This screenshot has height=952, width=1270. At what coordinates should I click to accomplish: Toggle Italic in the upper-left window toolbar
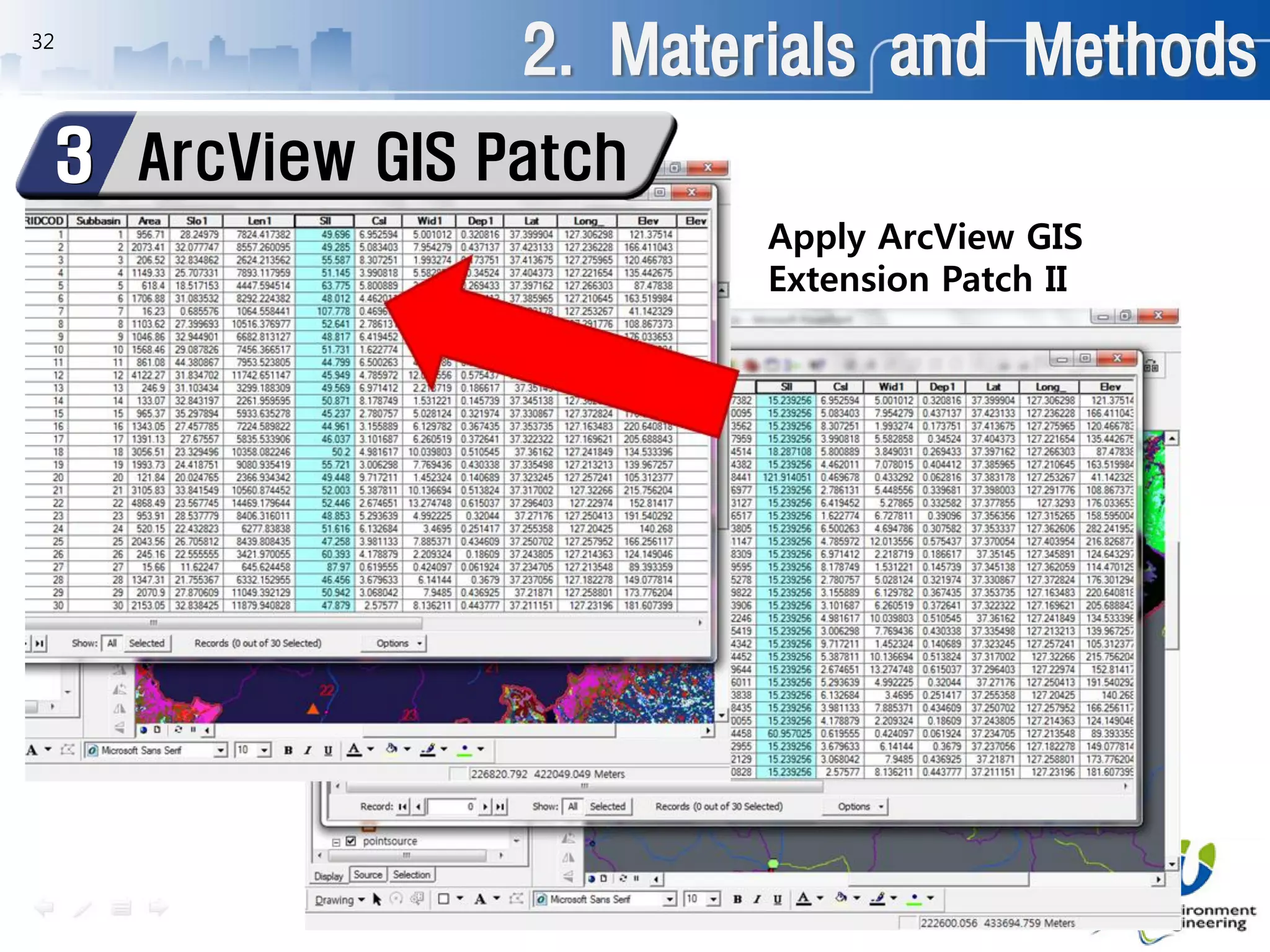point(308,750)
